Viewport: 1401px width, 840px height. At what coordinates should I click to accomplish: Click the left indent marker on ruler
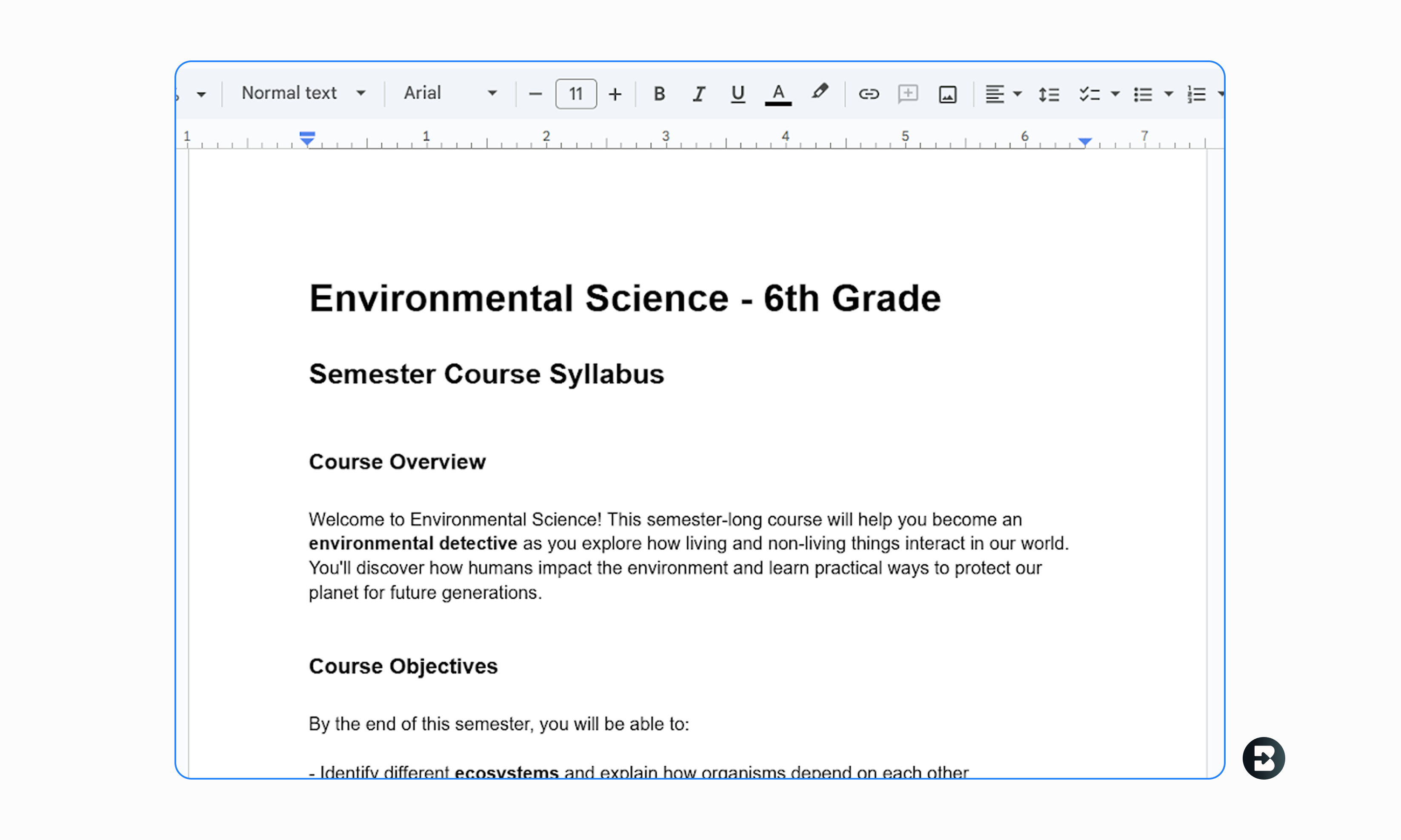307,141
